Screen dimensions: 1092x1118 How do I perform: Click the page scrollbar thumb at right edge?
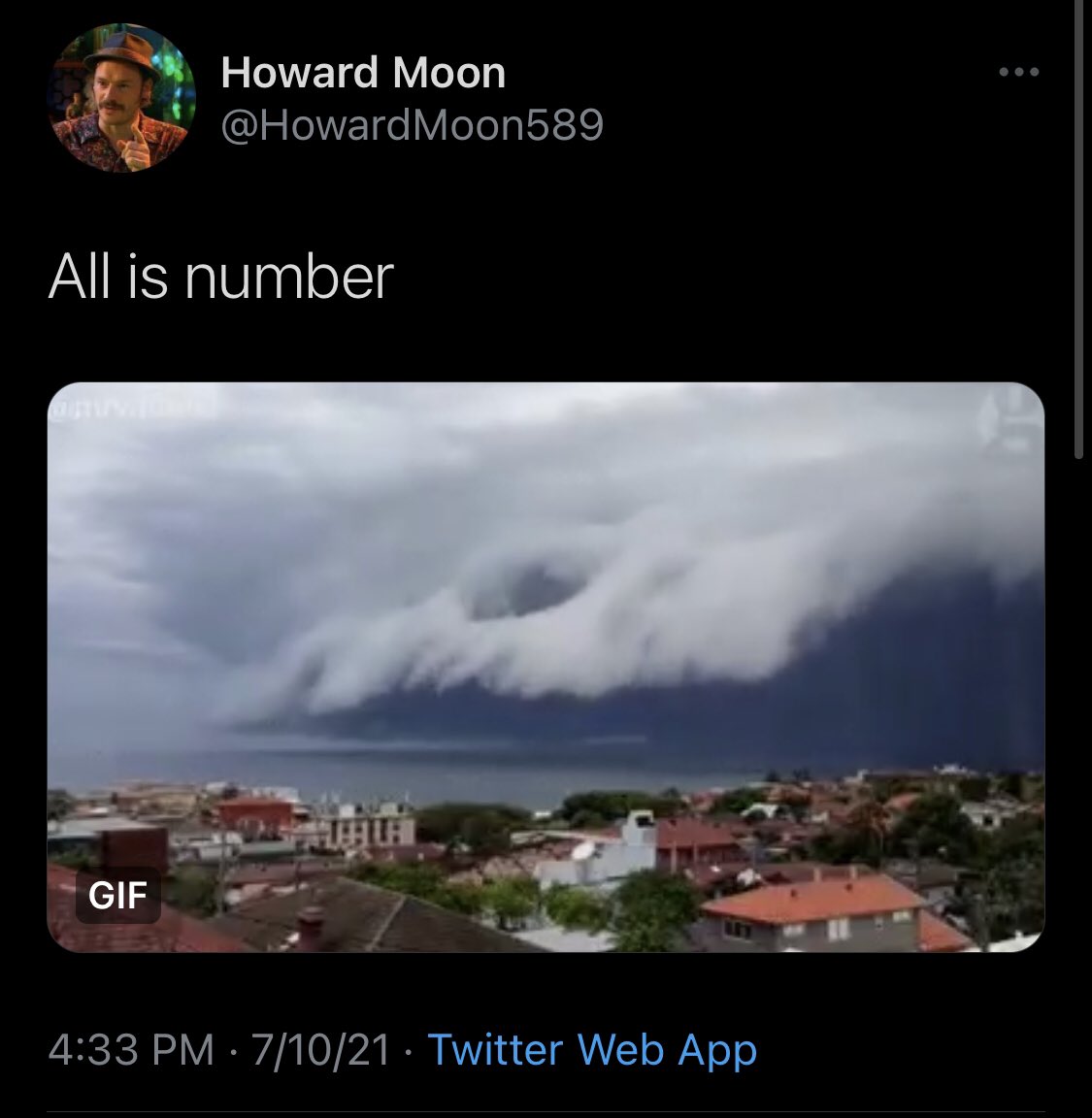pyautogui.click(x=1078, y=228)
